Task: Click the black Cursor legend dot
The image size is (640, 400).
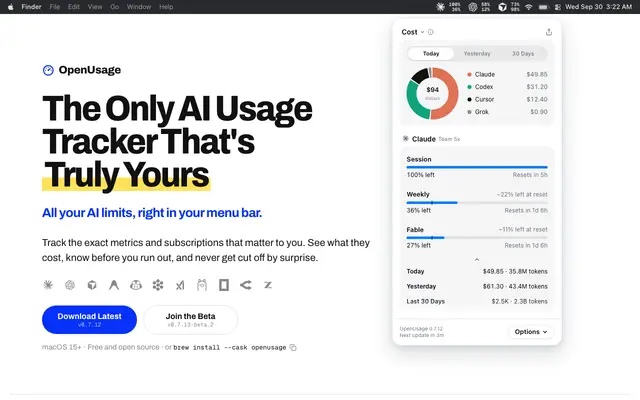Action: pyautogui.click(x=469, y=99)
